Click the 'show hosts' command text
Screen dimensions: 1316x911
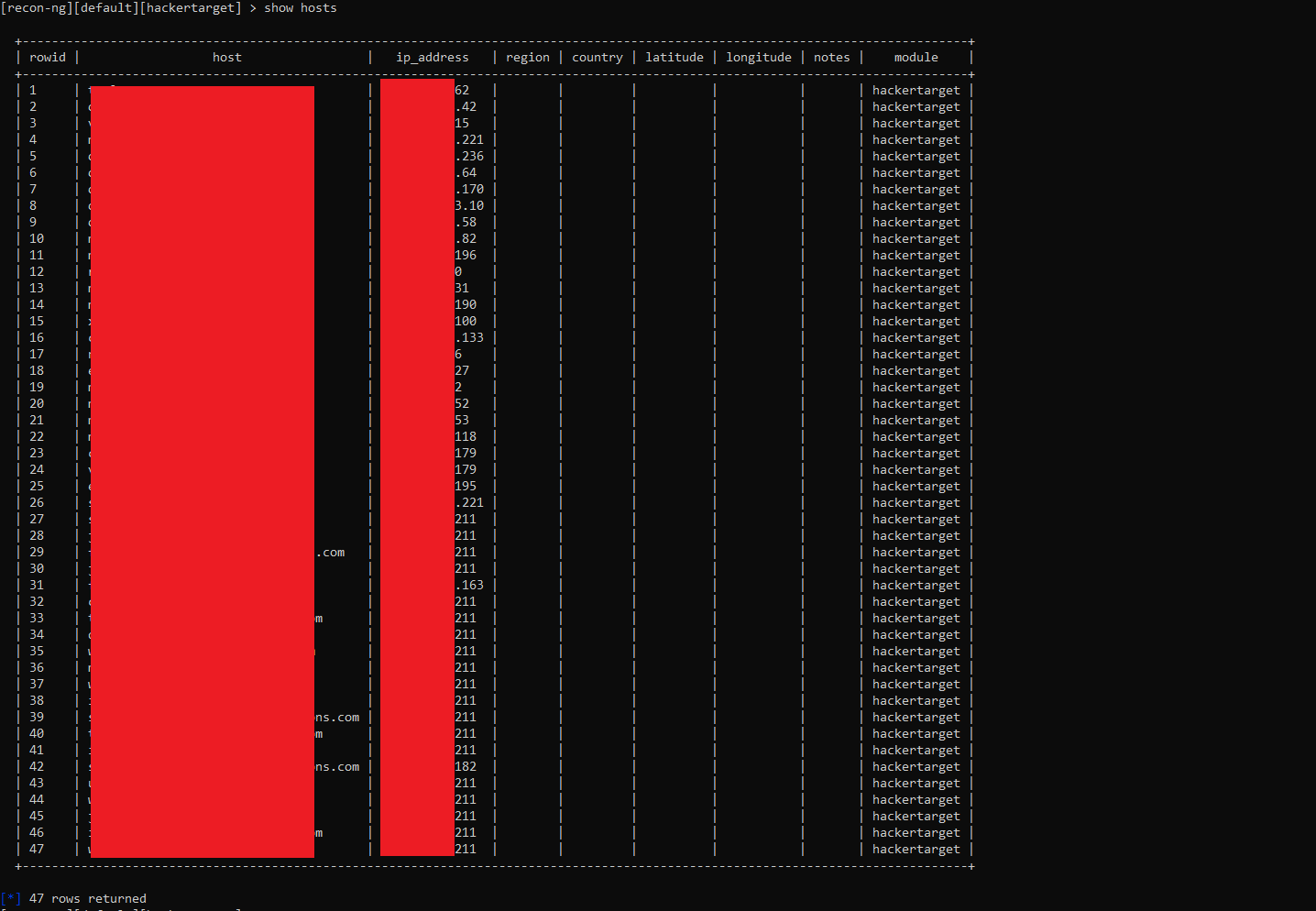point(301,7)
